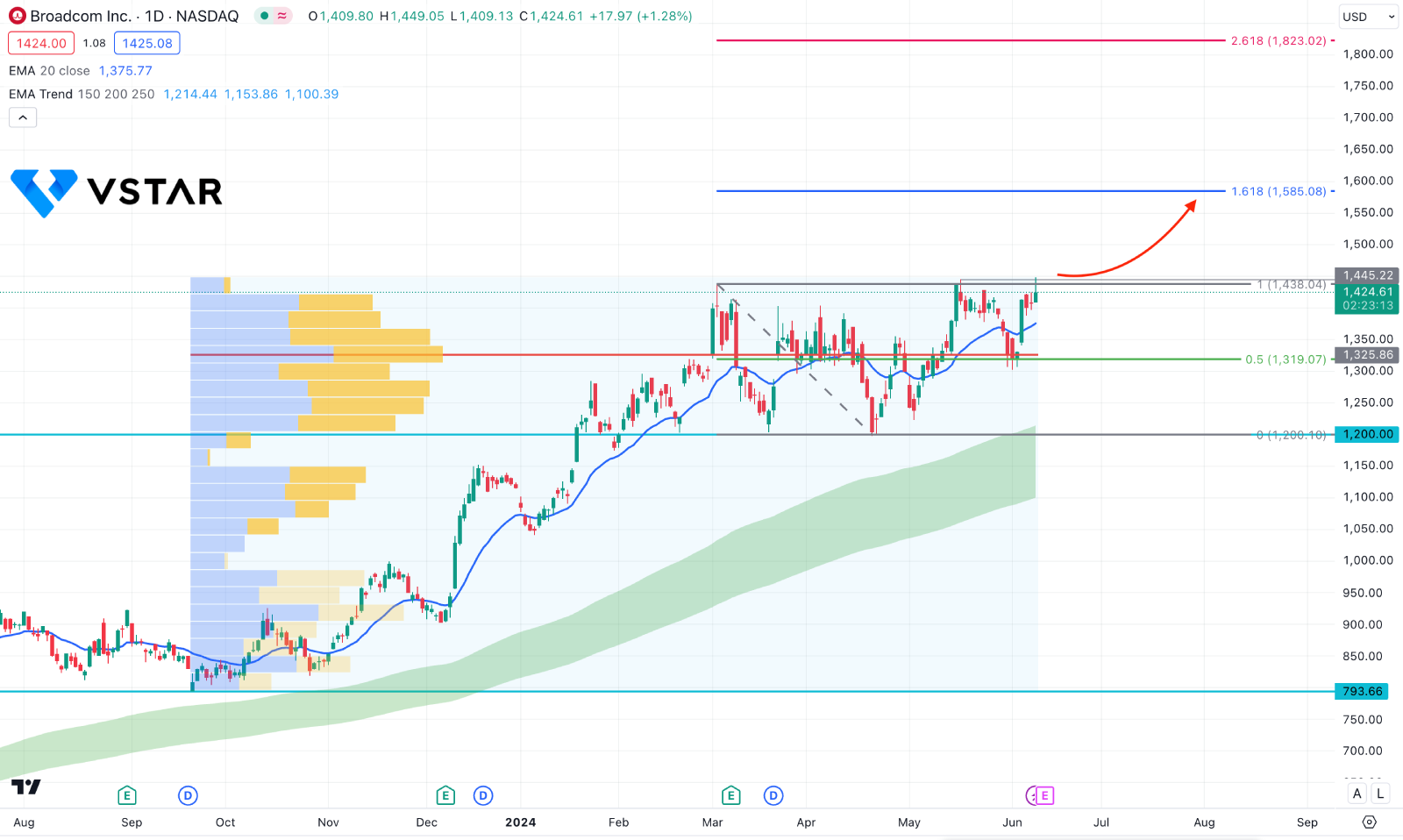Open the dividend D marker in December
Viewport: 1403px width, 840px height.
tap(483, 795)
